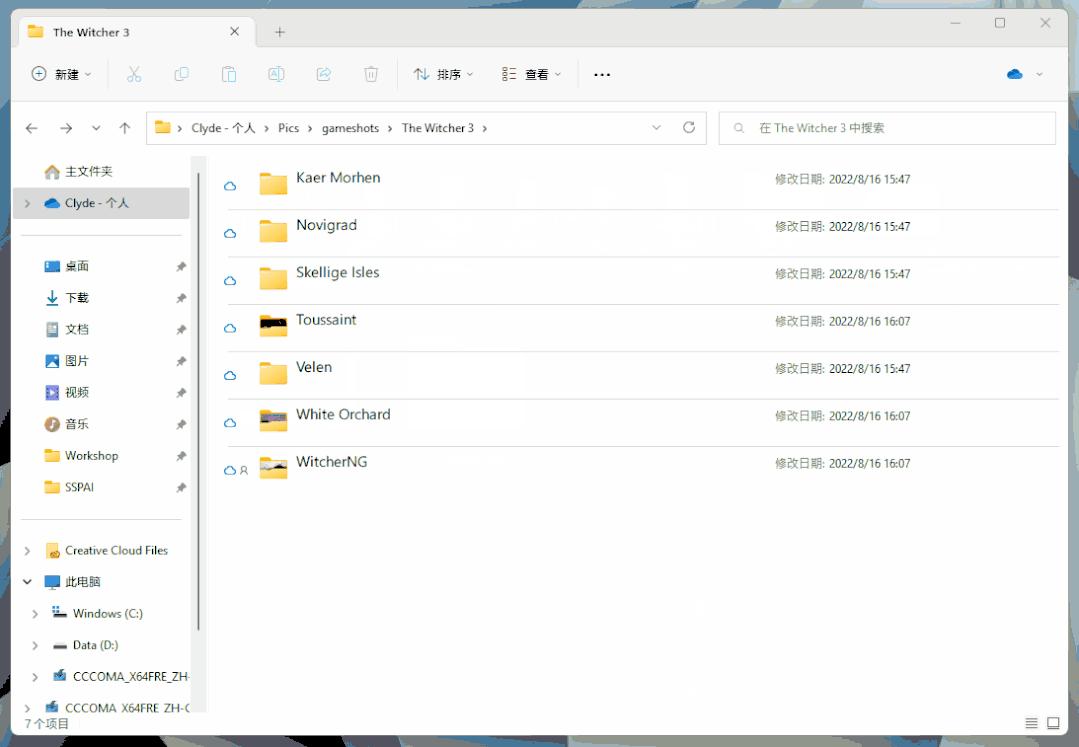The width and height of the screenshot is (1079, 747).
Task: Click cloud sync status beside Kaer Morhen
Action: coord(230,186)
